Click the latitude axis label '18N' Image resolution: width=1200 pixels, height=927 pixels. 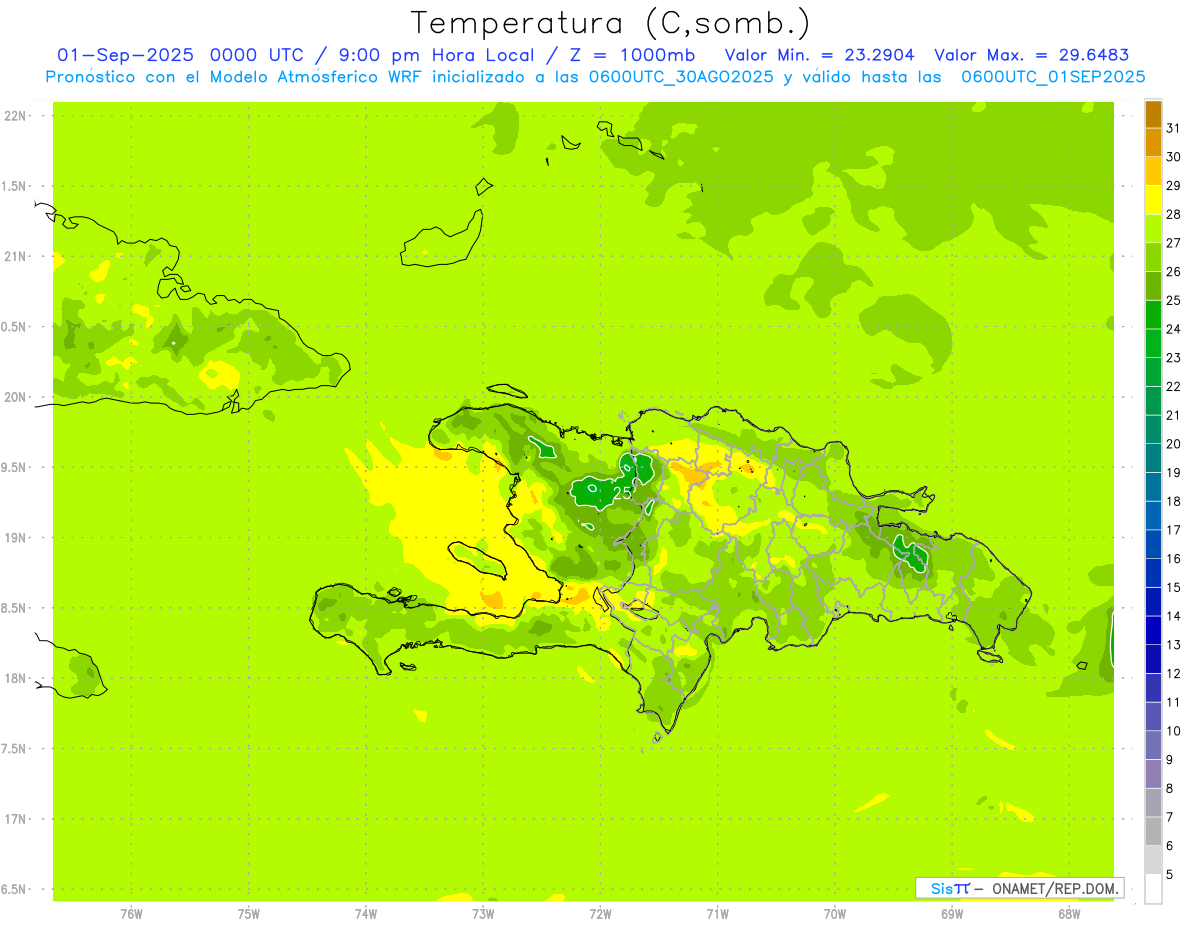coord(15,679)
